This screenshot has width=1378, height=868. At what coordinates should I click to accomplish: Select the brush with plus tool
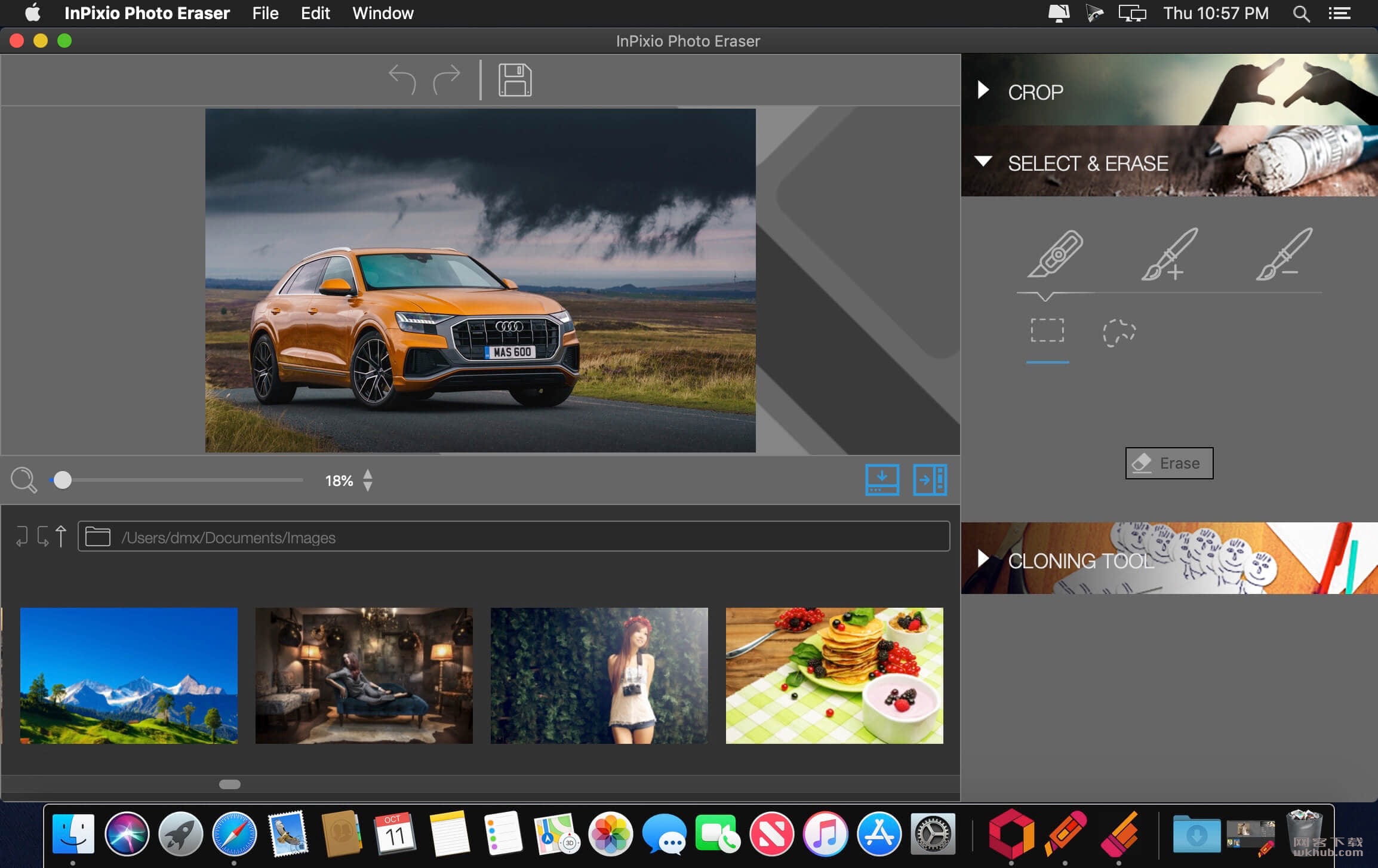click(1169, 254)
